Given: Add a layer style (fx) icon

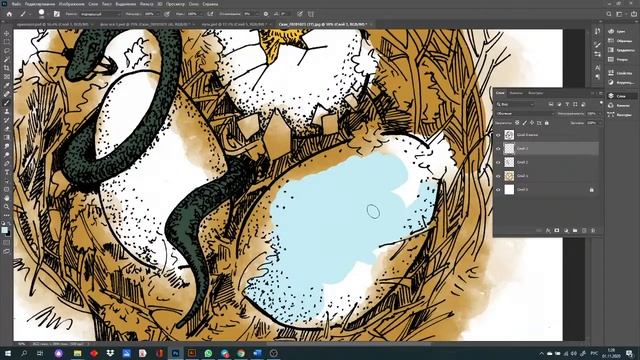Looking at the screenshot, I should 548,231.
